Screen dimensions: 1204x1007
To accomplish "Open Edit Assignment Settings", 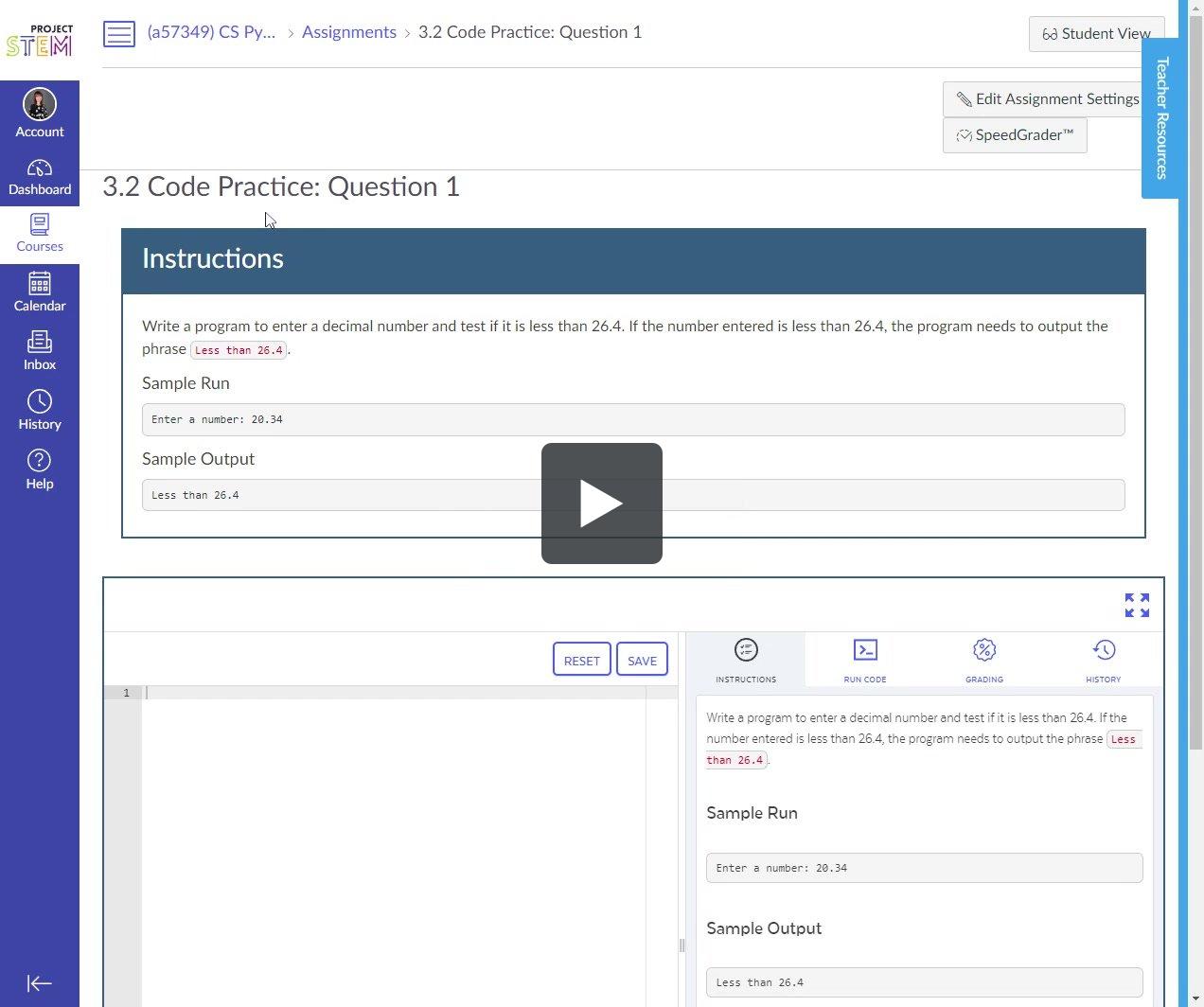I will [1048, 98].
